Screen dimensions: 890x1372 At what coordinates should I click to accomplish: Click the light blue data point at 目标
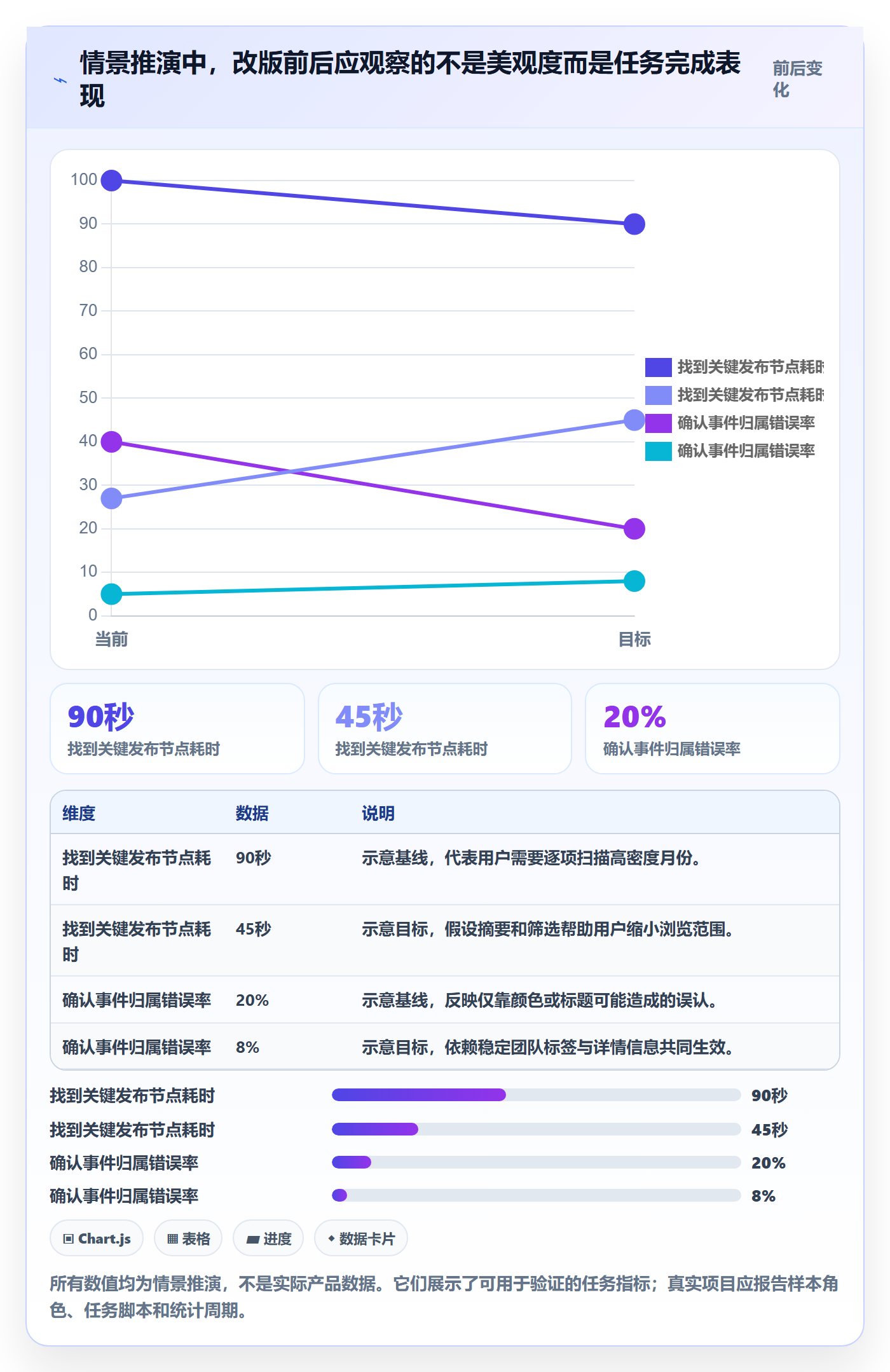(x=634, y=420)
